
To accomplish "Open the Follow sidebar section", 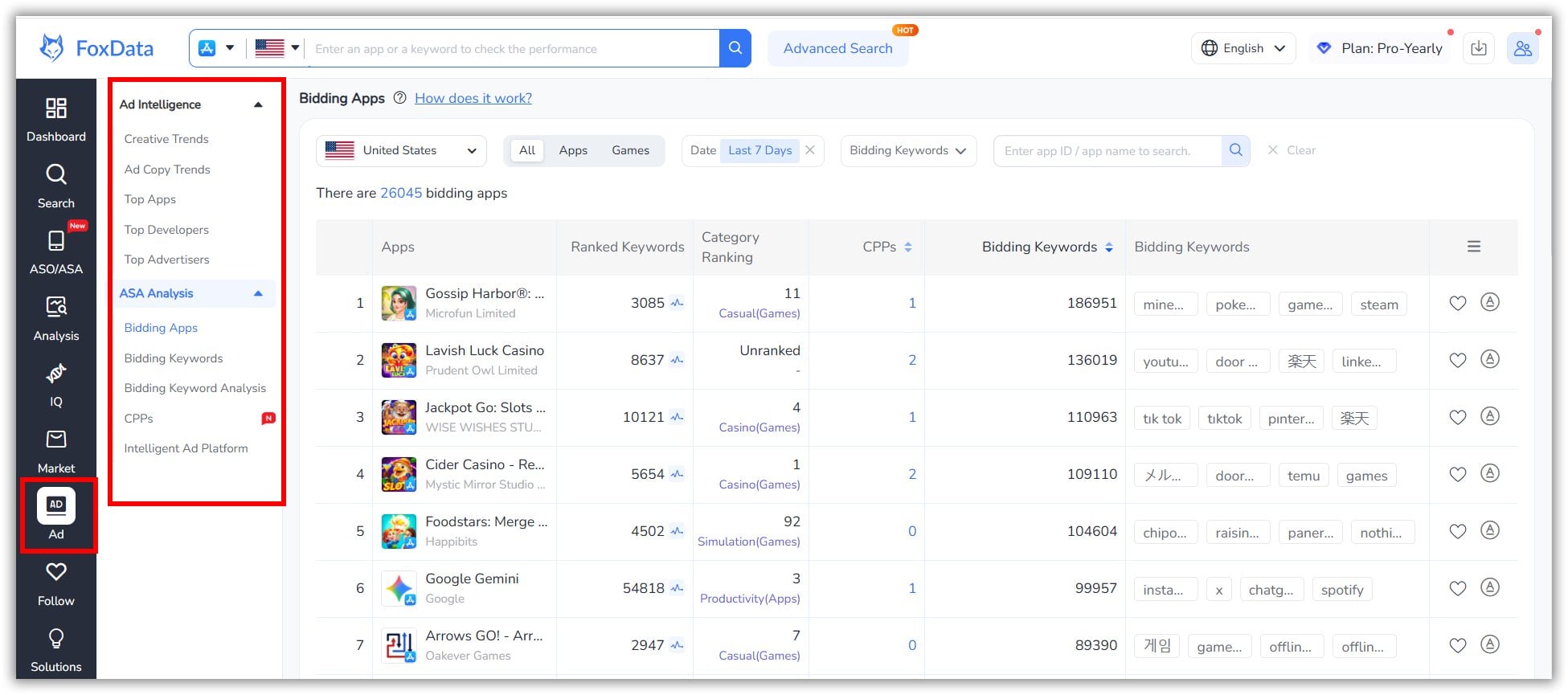I will pyautogui.click(x=55, y=584).
